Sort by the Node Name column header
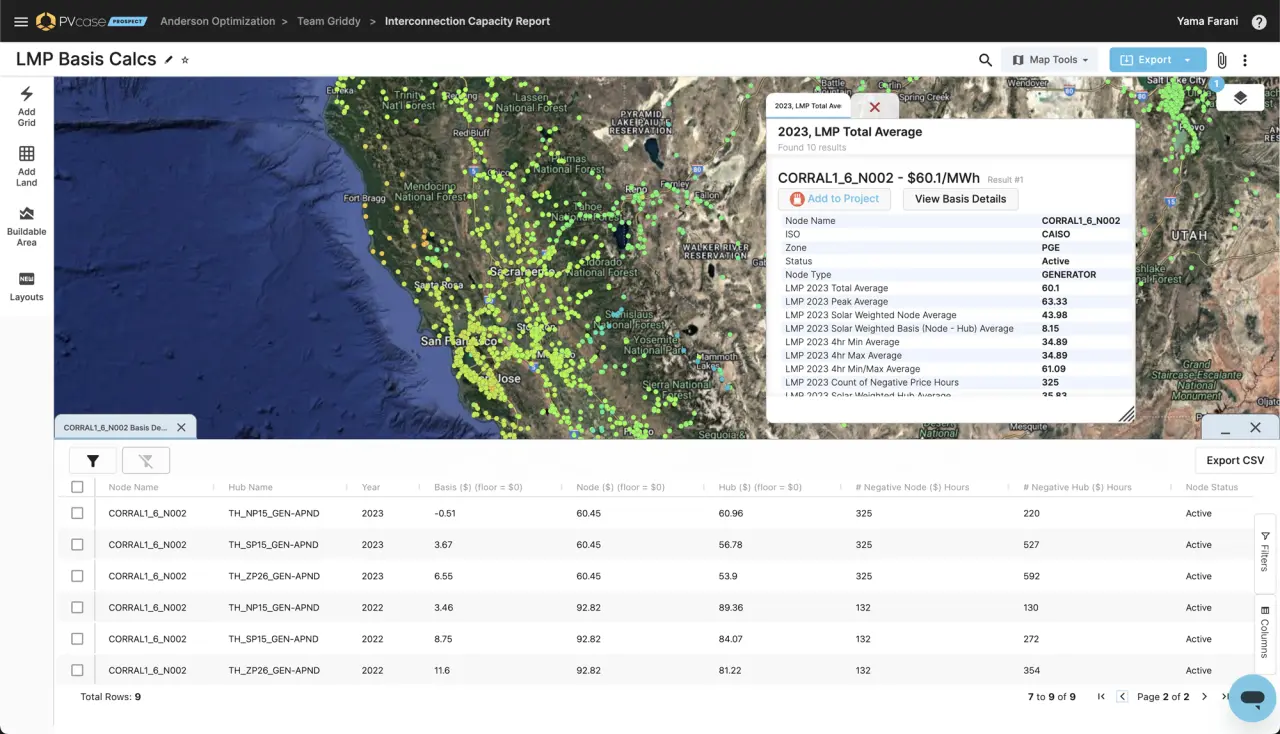The image size is (1280, 734). coord(133,487)
